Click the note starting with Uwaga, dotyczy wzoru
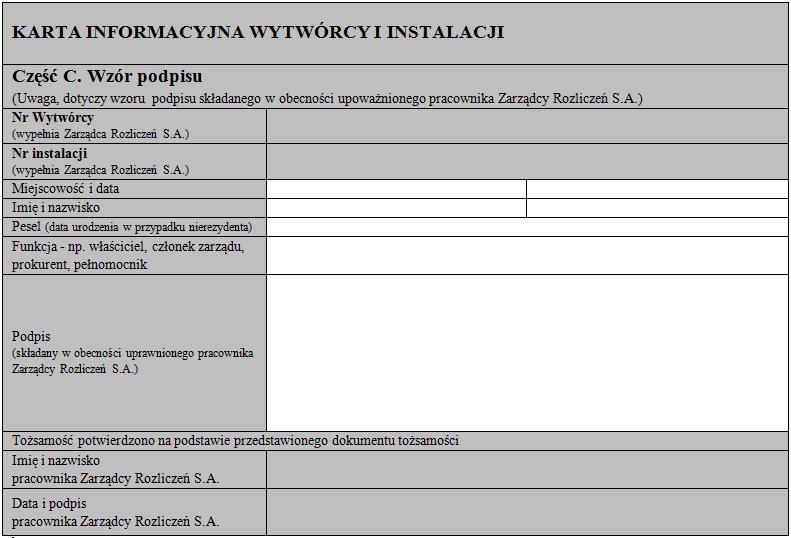 tap(327, 98)
